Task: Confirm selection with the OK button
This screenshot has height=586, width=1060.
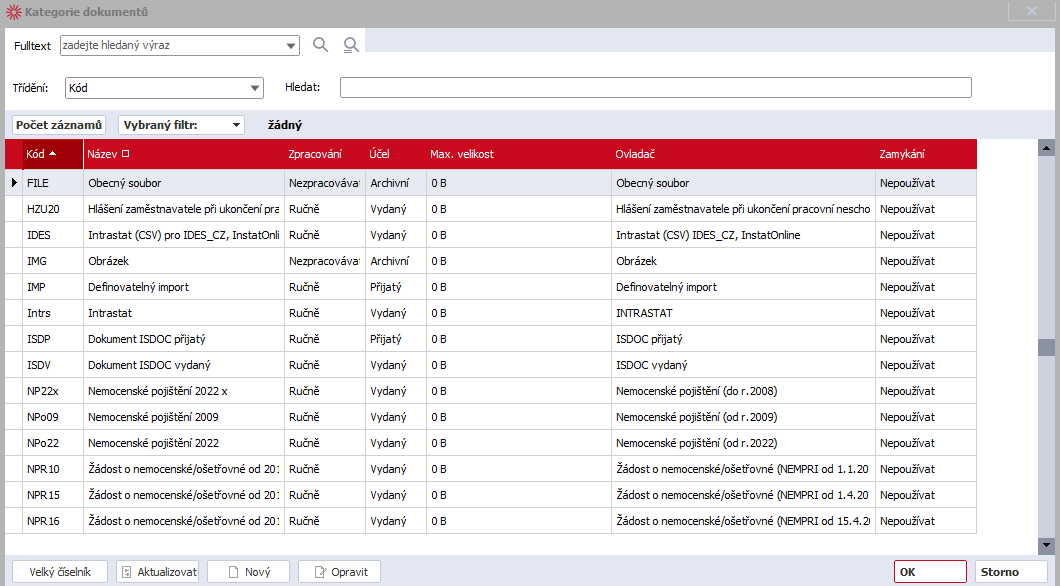Action: coord(930,572)
